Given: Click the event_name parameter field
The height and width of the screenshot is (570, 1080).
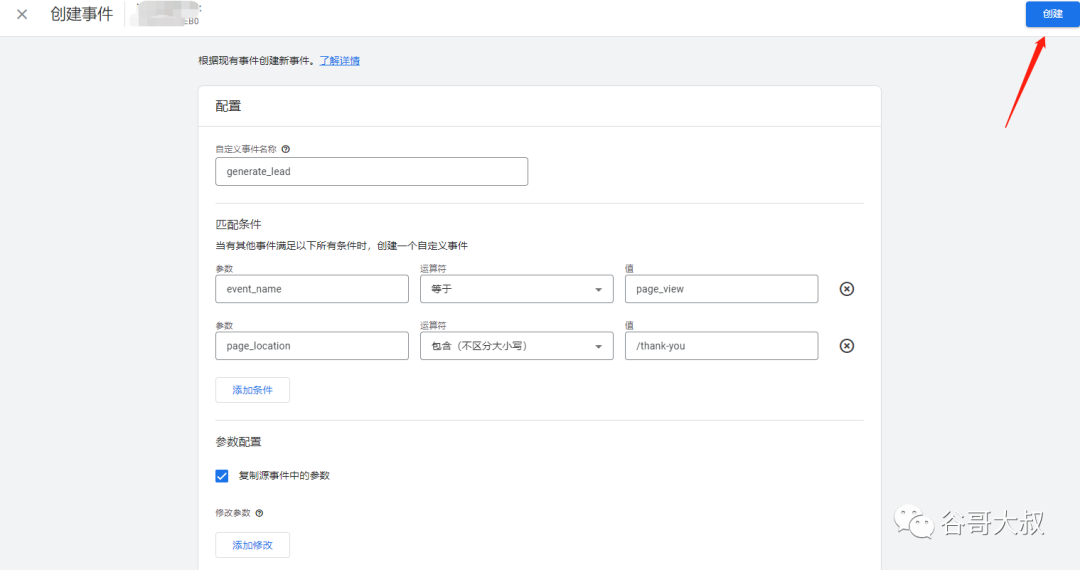Looking at the screenshot, I should [x=312, y=289].
